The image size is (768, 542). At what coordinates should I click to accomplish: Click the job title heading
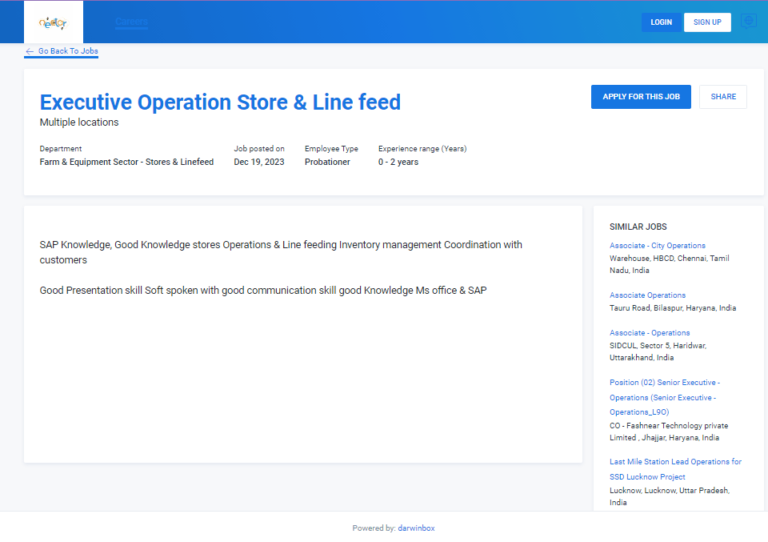[220, 102]
